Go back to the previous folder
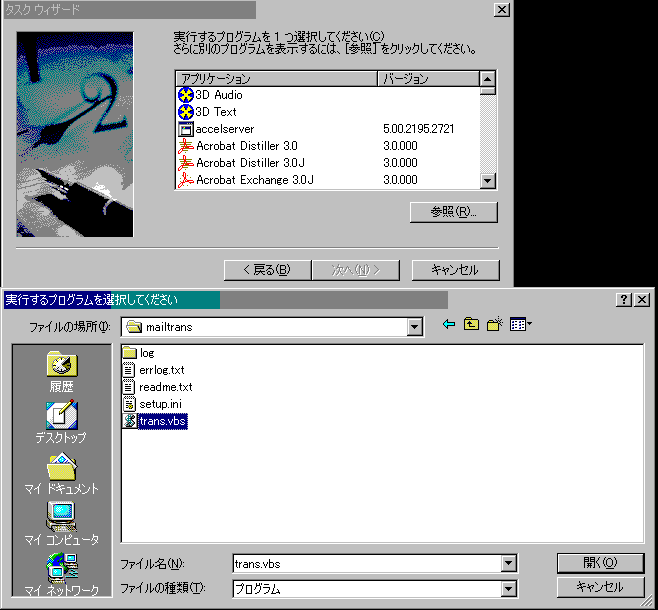 tap(449, 324)
